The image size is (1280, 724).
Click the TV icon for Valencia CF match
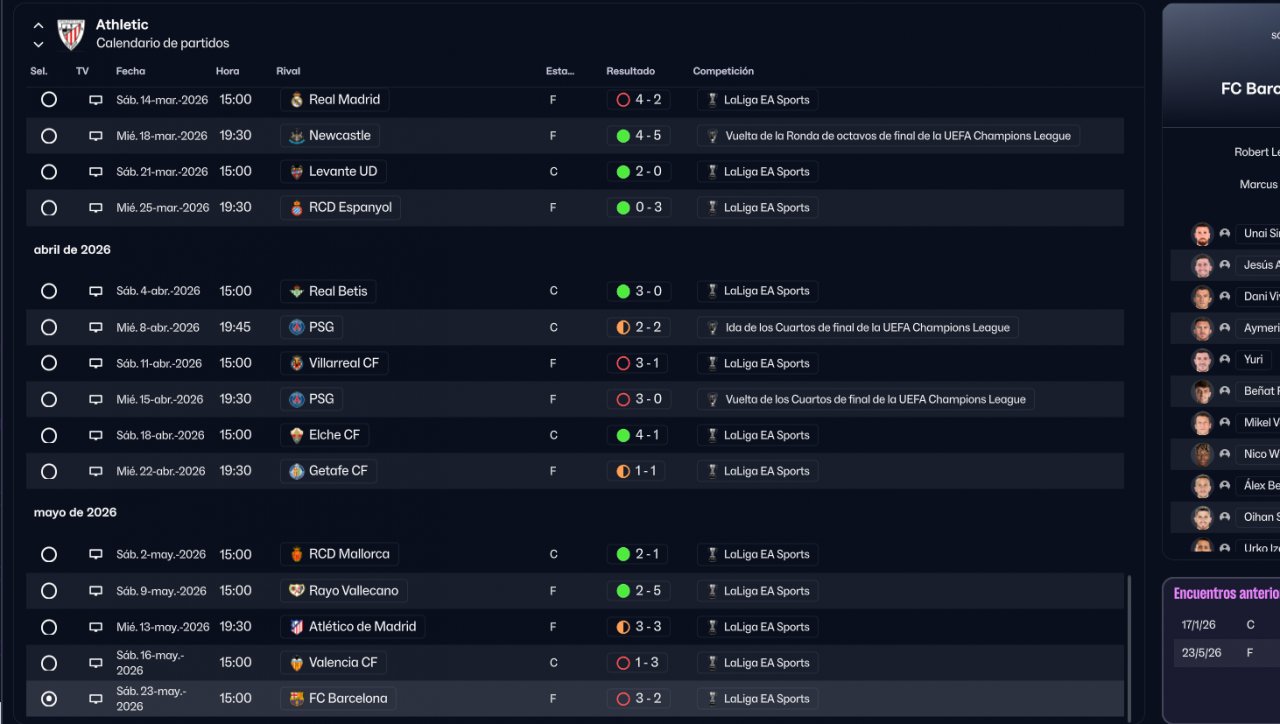96,663
